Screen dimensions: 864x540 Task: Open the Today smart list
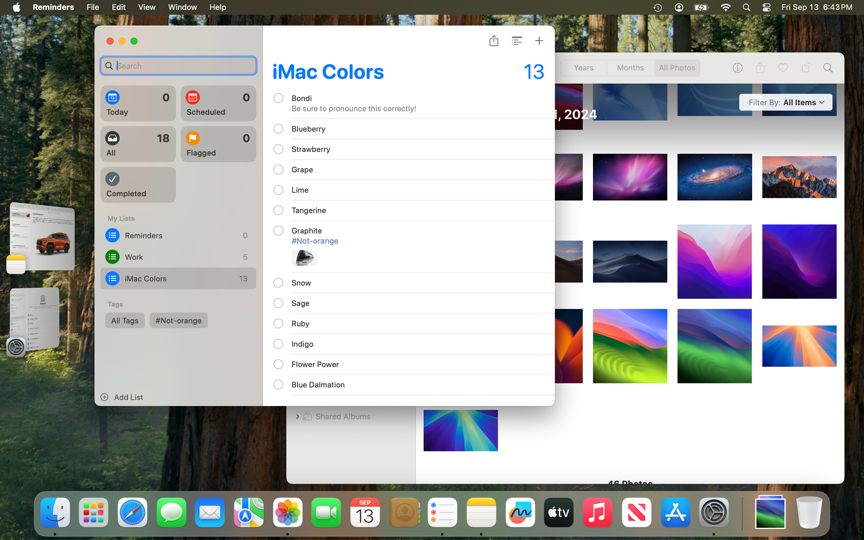point(138,104)
